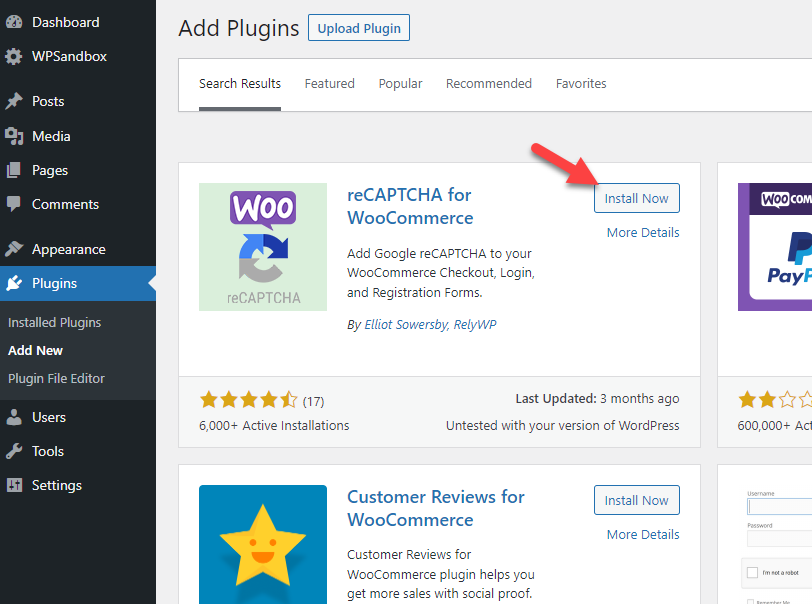812x604 pixels.
Task: Click 'Untested with your version of WordPress'
Action: click(x=562, y=426)
